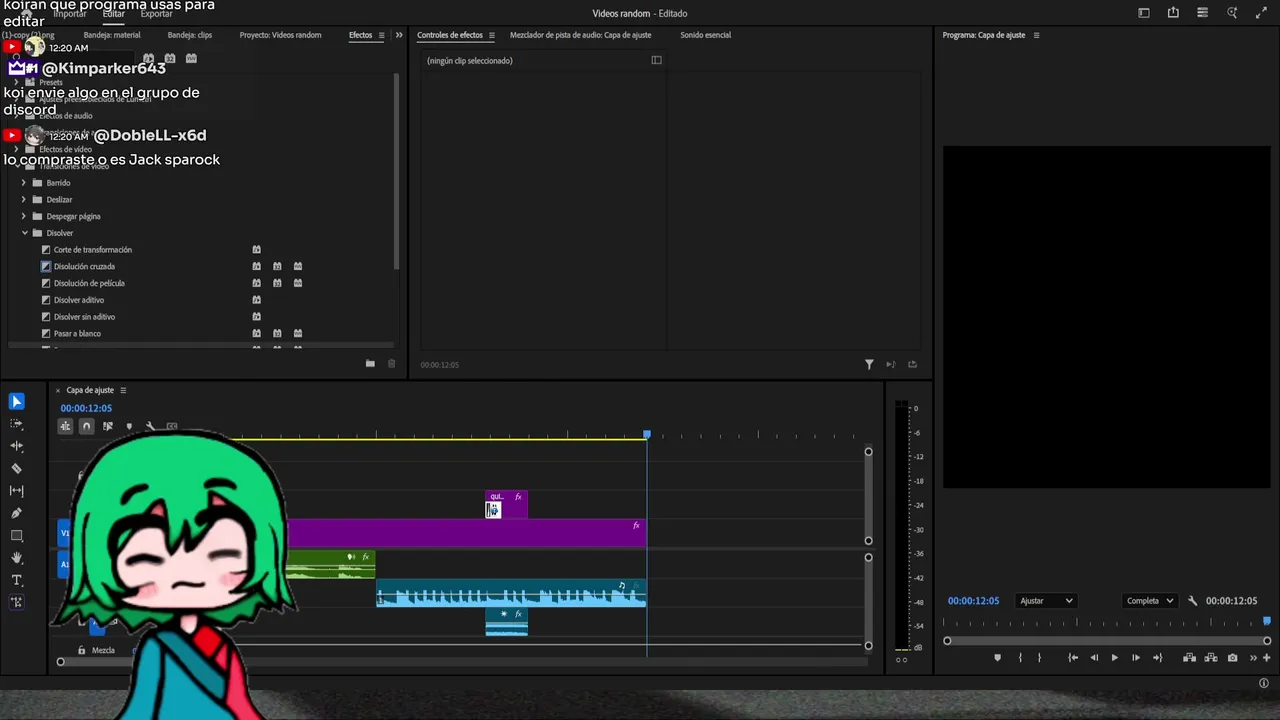
Task: Open Capa de ajuste timeline panel menu
Action: (123, 390)
